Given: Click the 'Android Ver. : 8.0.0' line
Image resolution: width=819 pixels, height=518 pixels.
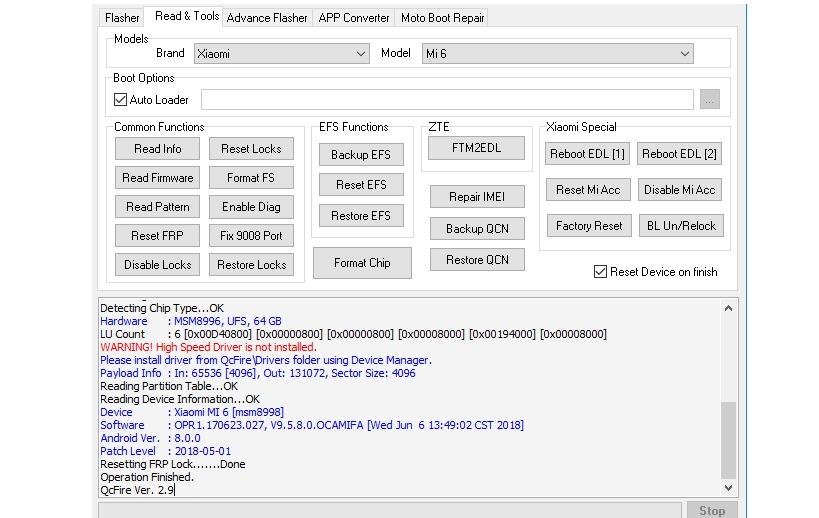Looking at the screenshot, I should pyautogui.click(x=150, y=438).
